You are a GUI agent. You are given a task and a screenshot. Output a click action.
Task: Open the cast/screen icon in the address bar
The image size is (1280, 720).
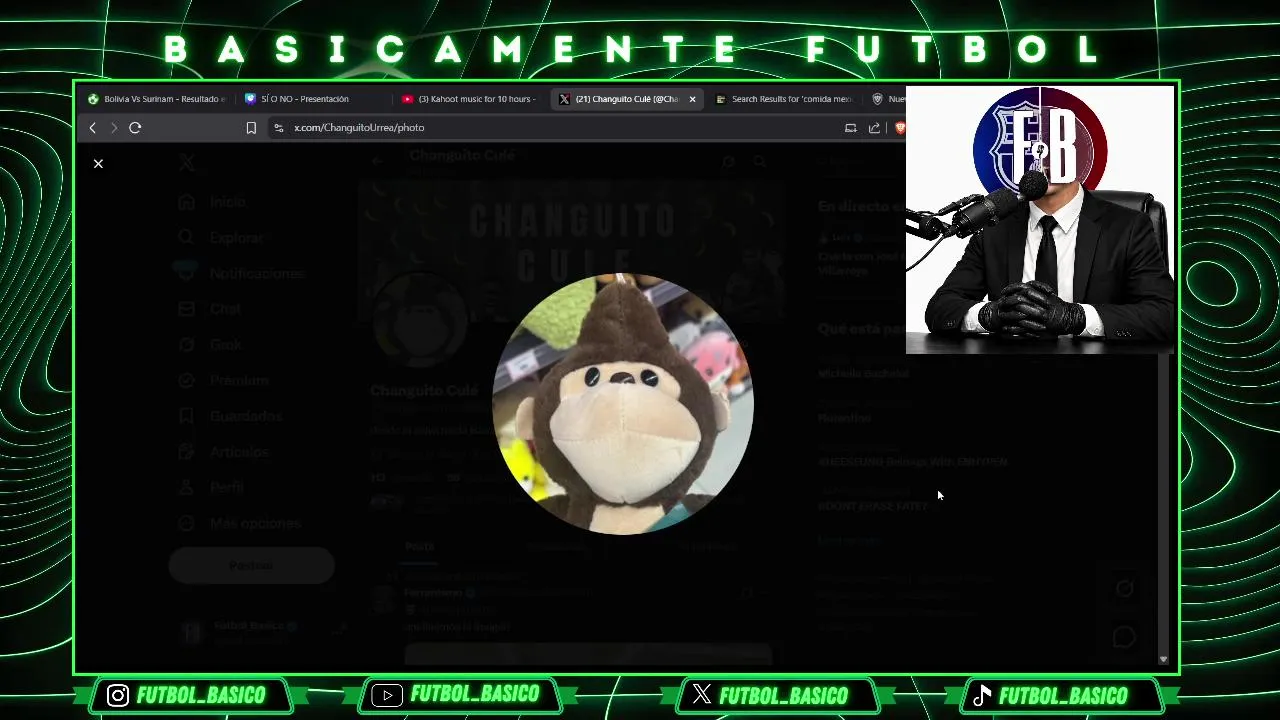tap(850, 128)
